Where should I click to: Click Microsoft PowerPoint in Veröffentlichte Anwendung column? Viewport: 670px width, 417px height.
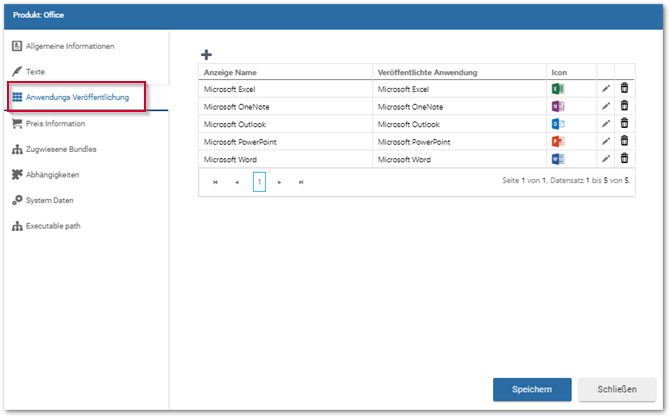tap(414, 142)
